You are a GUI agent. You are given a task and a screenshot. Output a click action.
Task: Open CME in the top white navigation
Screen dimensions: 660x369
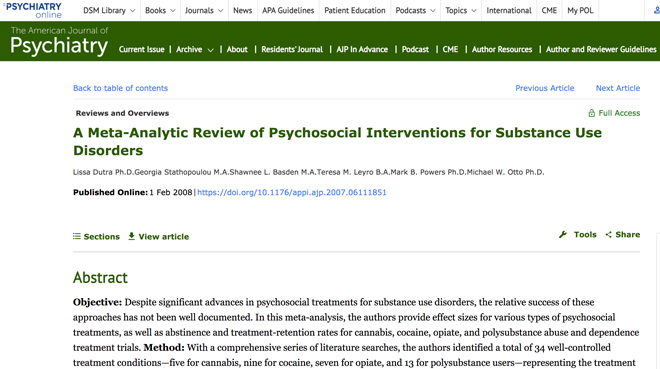click(x=549, y=11)
